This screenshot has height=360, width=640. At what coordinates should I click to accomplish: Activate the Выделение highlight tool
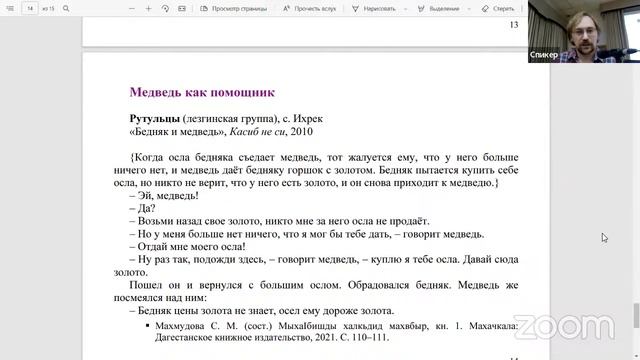click(x=439, y=8)
